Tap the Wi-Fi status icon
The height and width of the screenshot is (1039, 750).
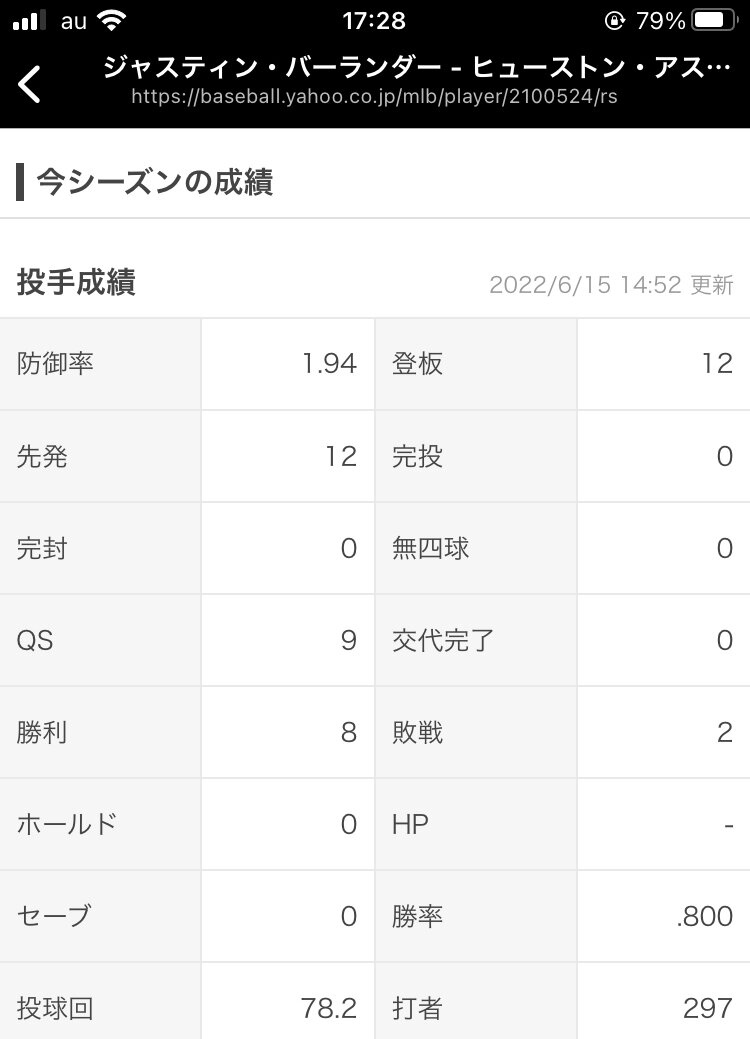112,20
